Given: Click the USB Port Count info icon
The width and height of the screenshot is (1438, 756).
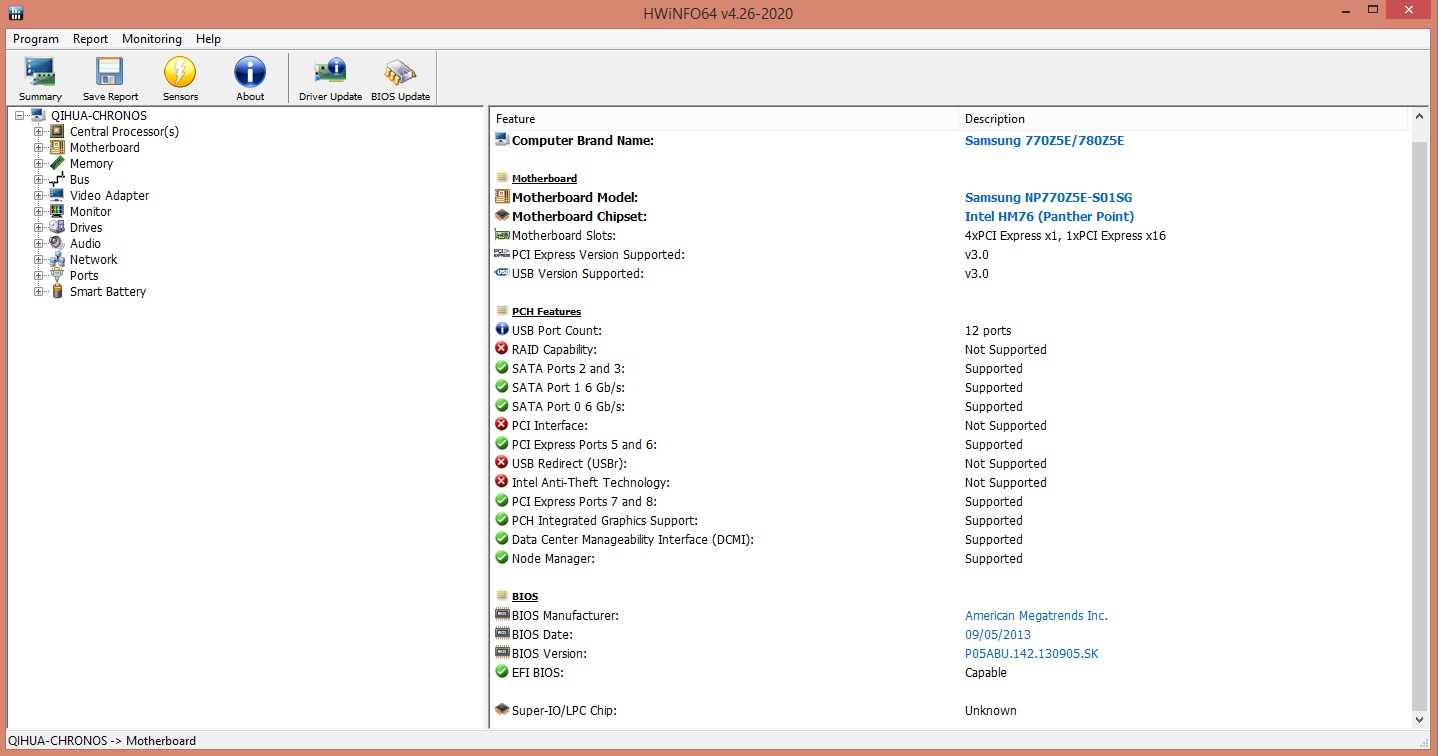Looking at the screenshot, I should pos(502,330).
